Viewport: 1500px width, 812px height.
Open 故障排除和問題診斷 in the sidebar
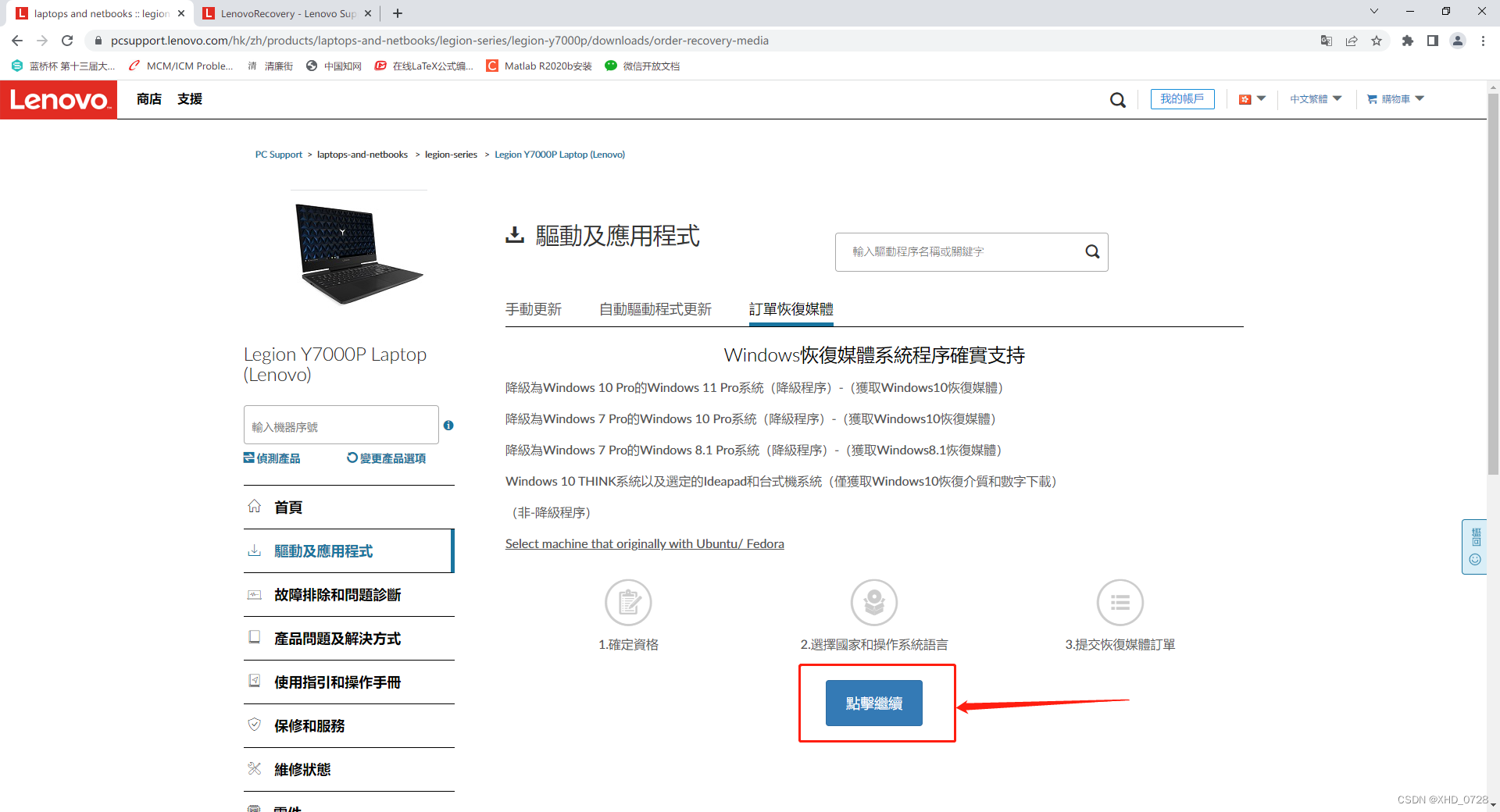coord(349,595)
